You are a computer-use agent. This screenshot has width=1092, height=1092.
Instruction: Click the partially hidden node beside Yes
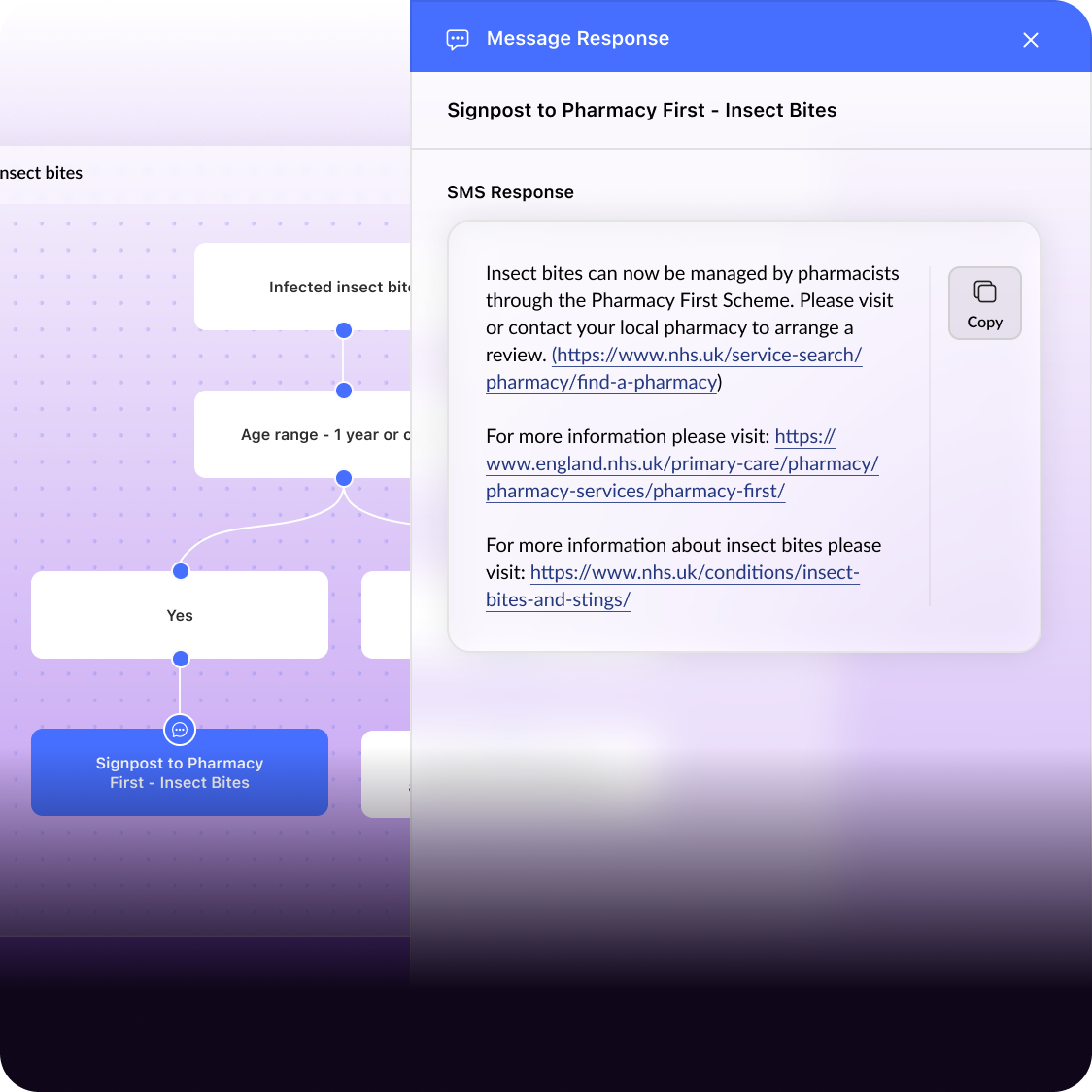[x=386, y=615]
